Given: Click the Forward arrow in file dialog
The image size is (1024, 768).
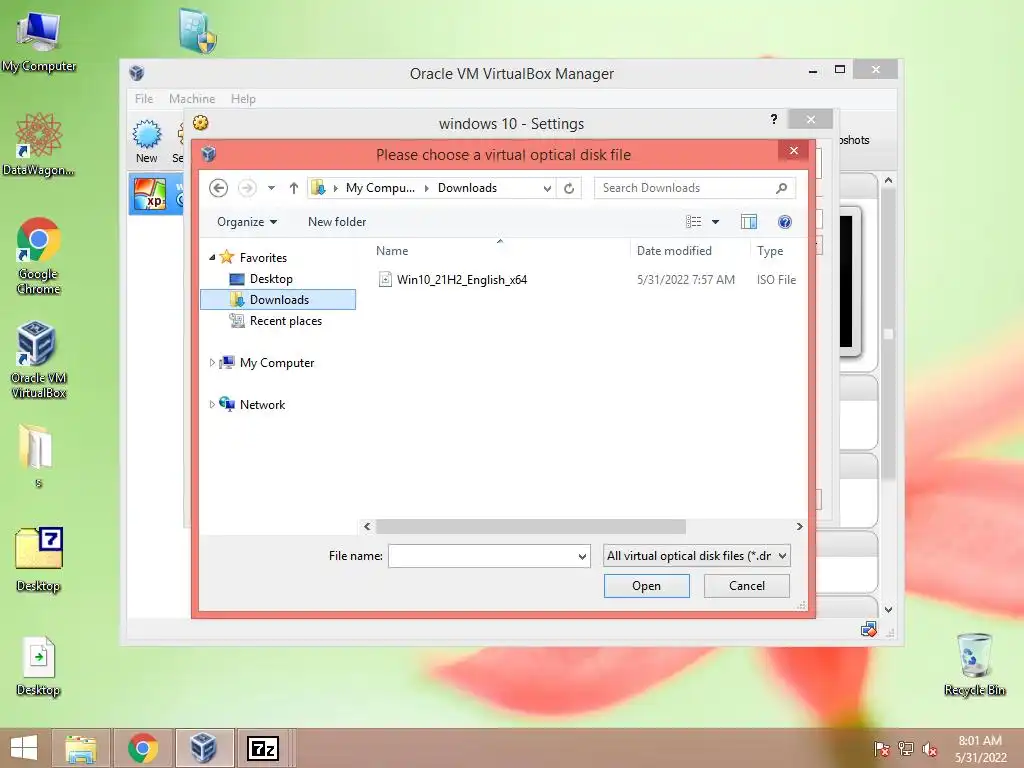Looking at the screenshot, I should tap(247, 188).
